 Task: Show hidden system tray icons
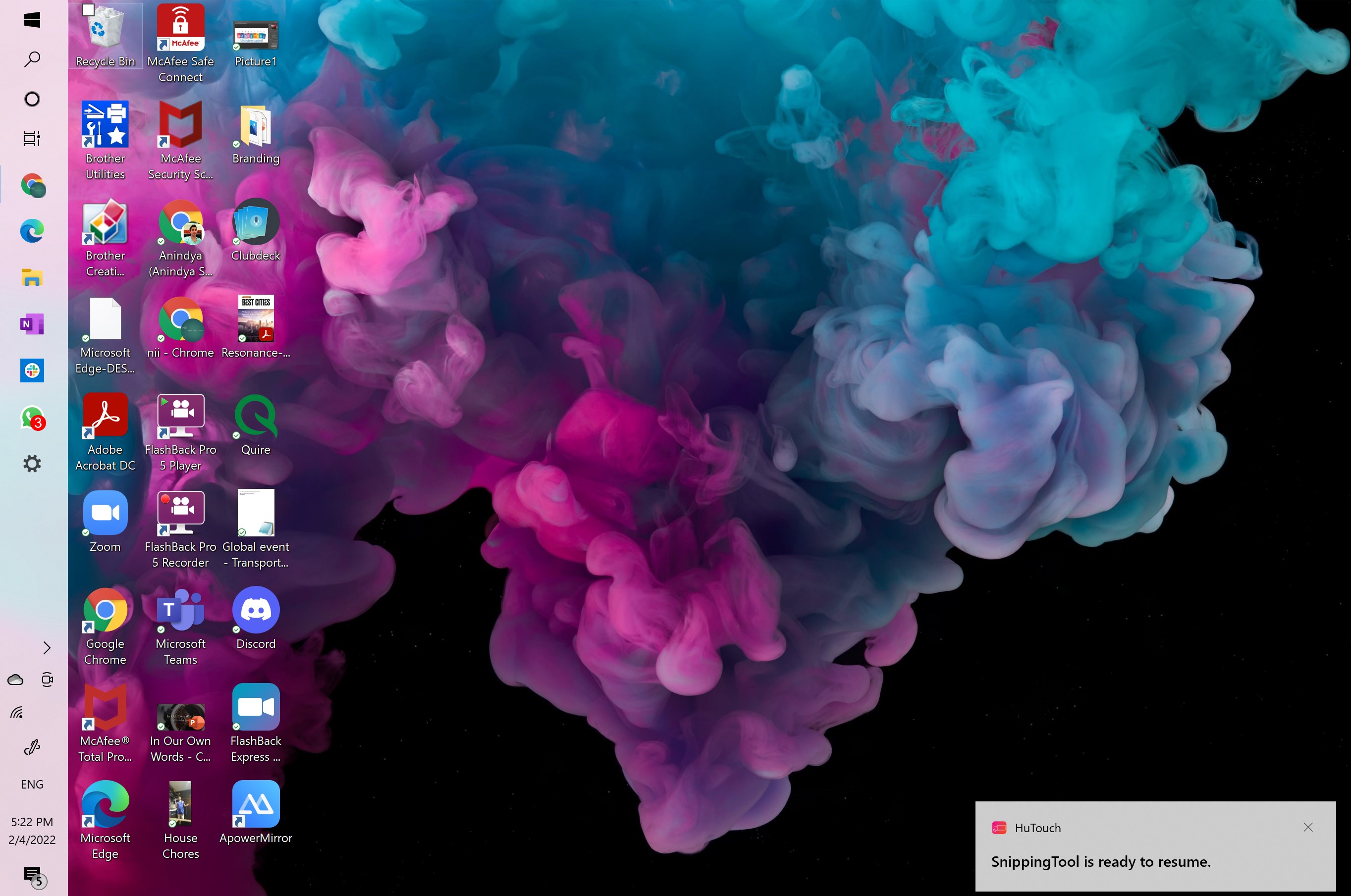click(x=47, y=647)
